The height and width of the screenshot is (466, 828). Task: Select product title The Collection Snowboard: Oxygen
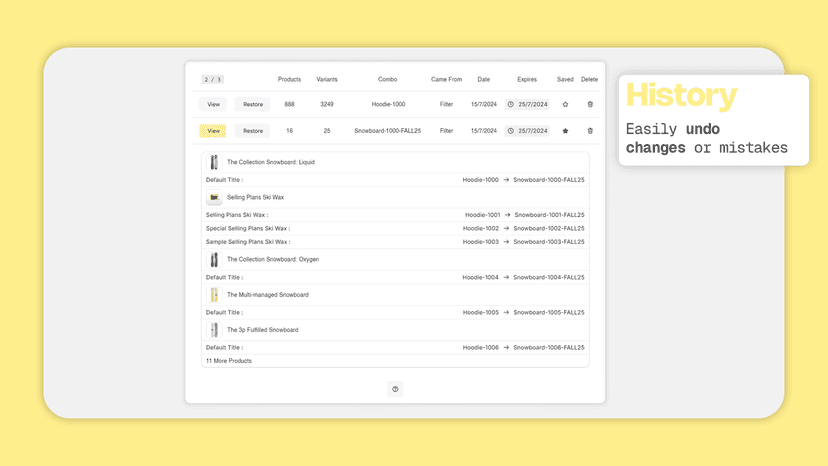[273, 259]
